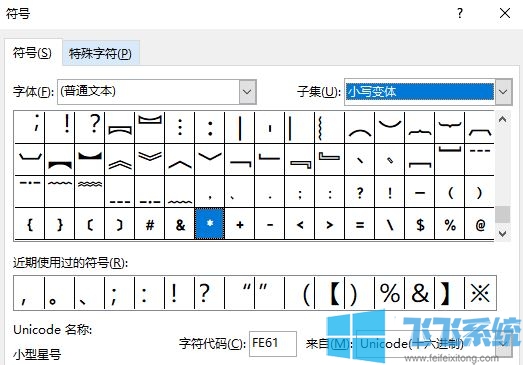This screenshot has width=523, height=365.
Task: Select the small exclamation mark in third row
Action: click(x=390, y=192)
